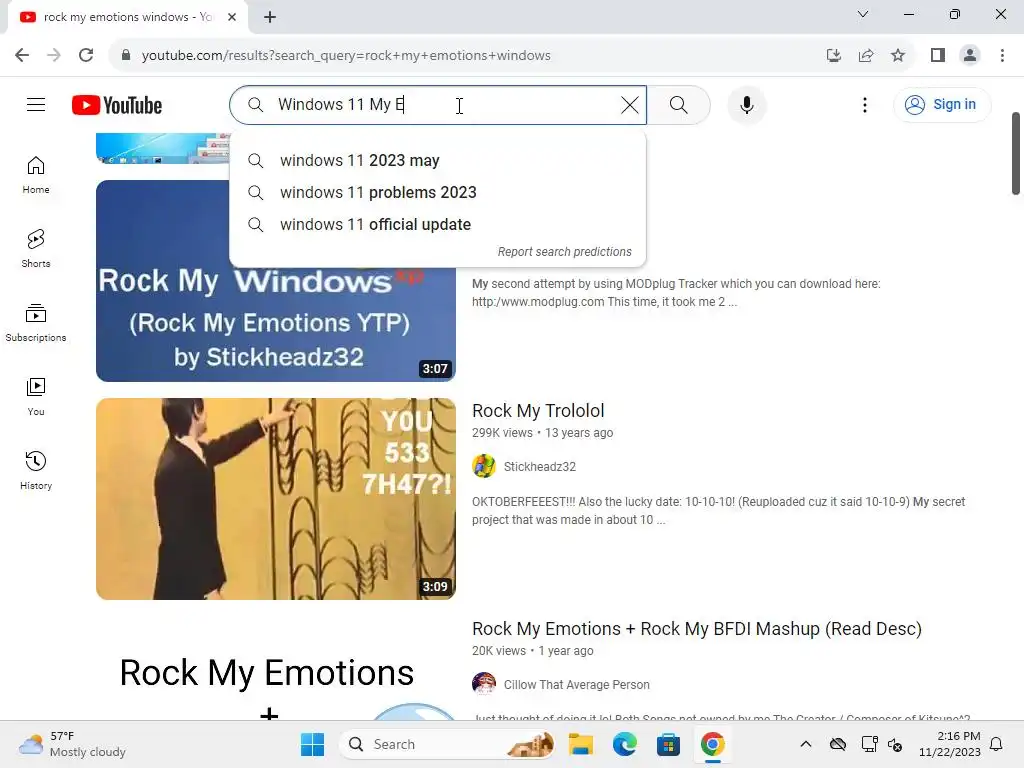Launch Microsoft Edge from taskbar
1024x768 pixels.
tap(624, 744)
